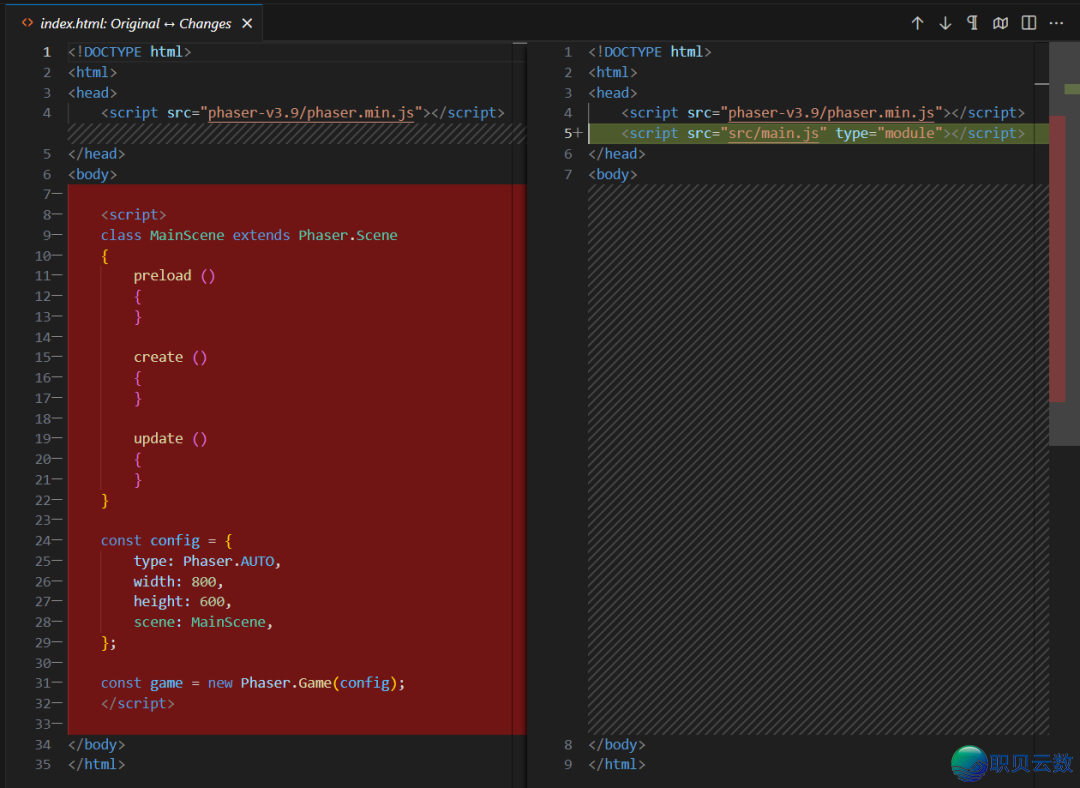
Task: Go to next change with down arrow
Action: click(x=945, y=23)
